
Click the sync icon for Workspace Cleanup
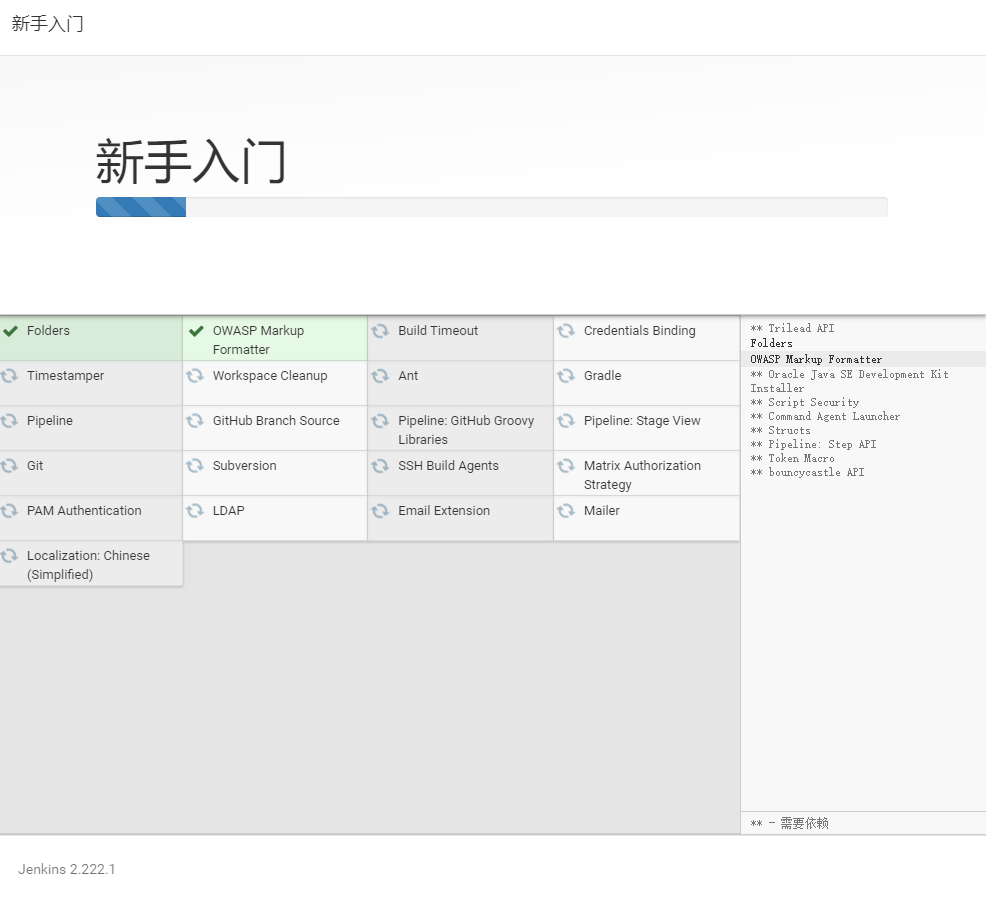[195, 376]
